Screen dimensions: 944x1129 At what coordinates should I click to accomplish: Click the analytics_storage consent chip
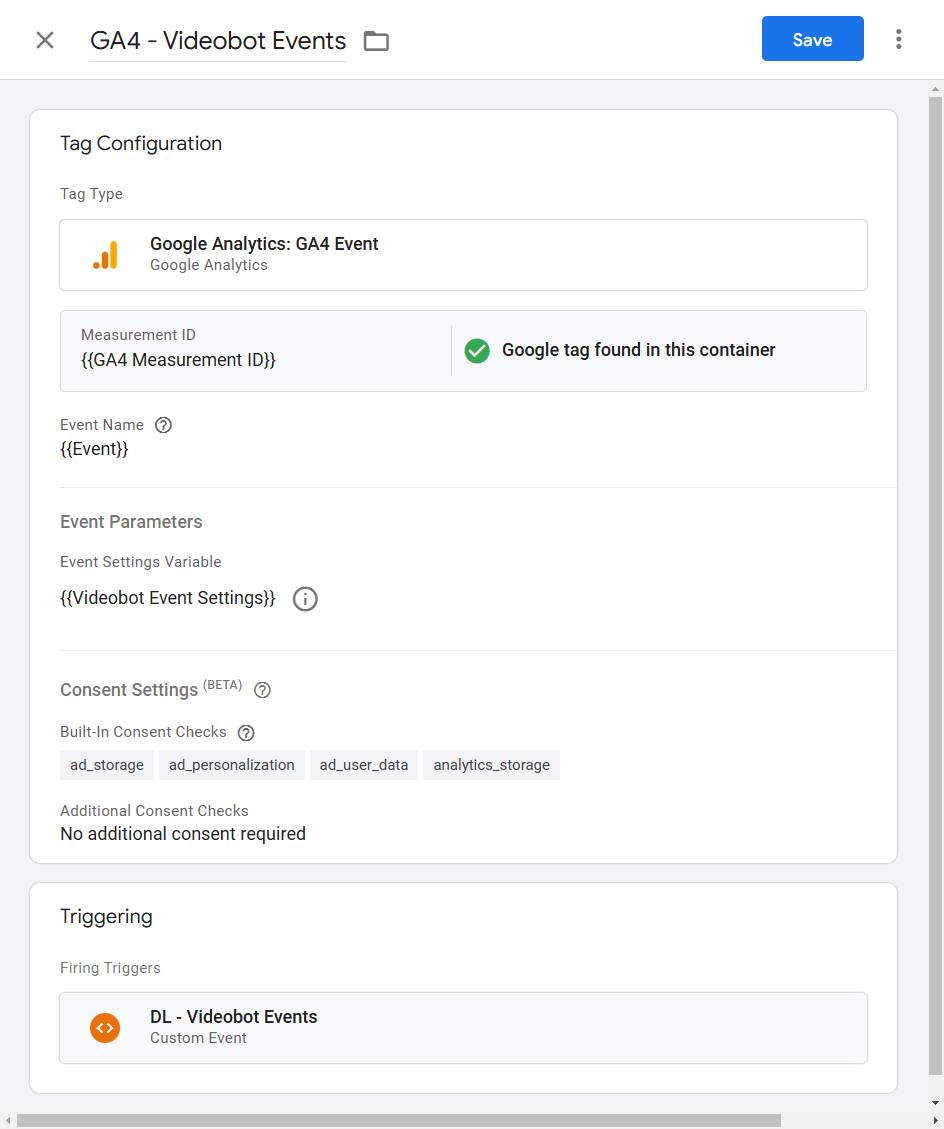[491, 765]
